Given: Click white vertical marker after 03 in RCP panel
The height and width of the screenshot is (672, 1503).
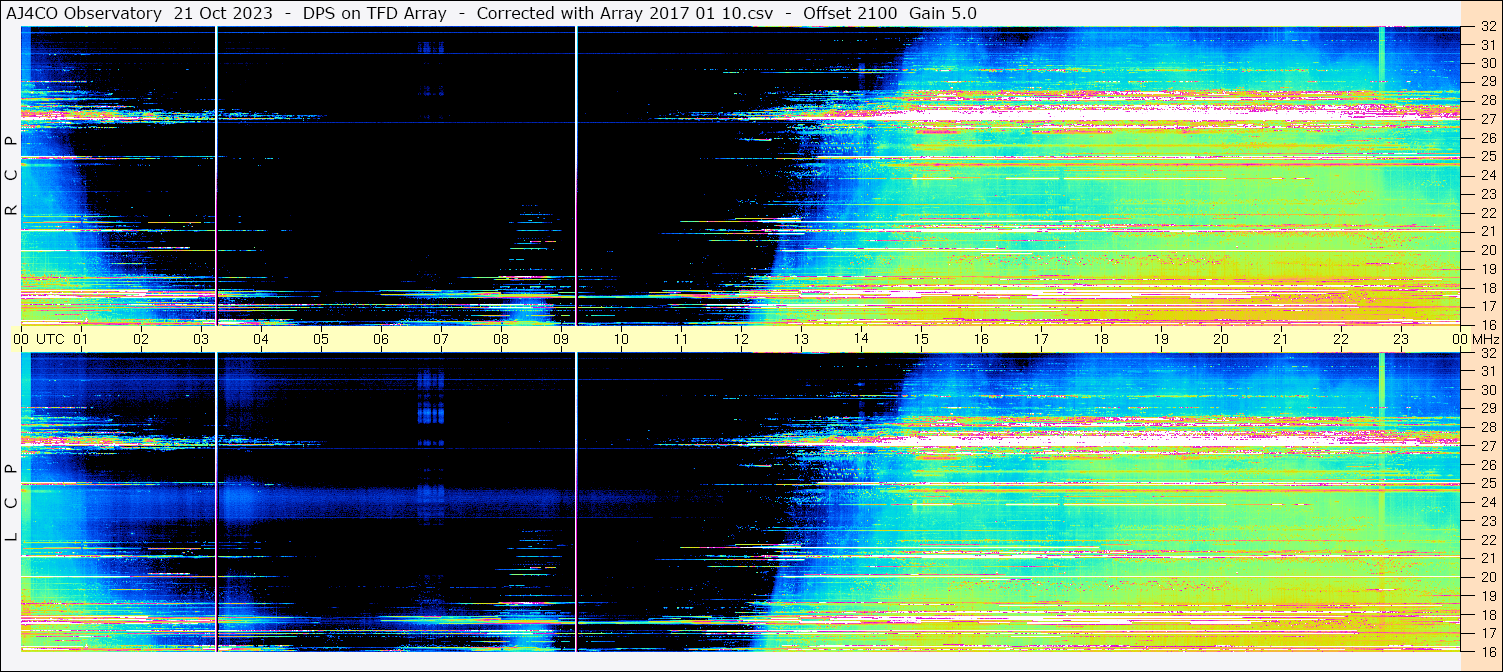Looking at the screenshot, I should 216,176.
